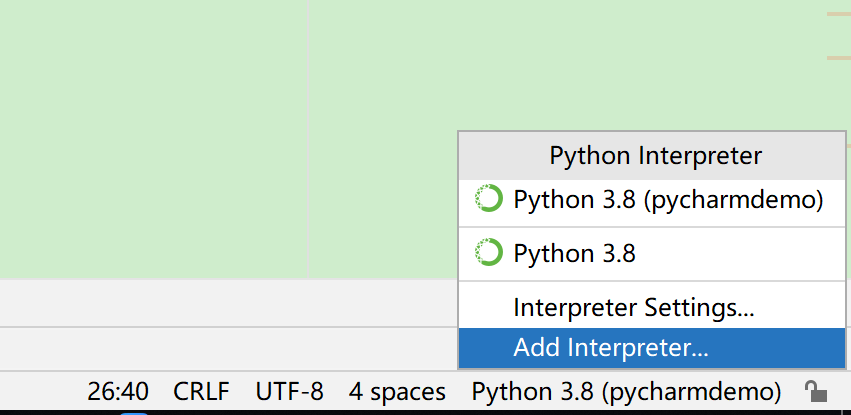Open the UTF-8 file encoding selector
The width and height of the screenshot is (851, 415).
289,392
